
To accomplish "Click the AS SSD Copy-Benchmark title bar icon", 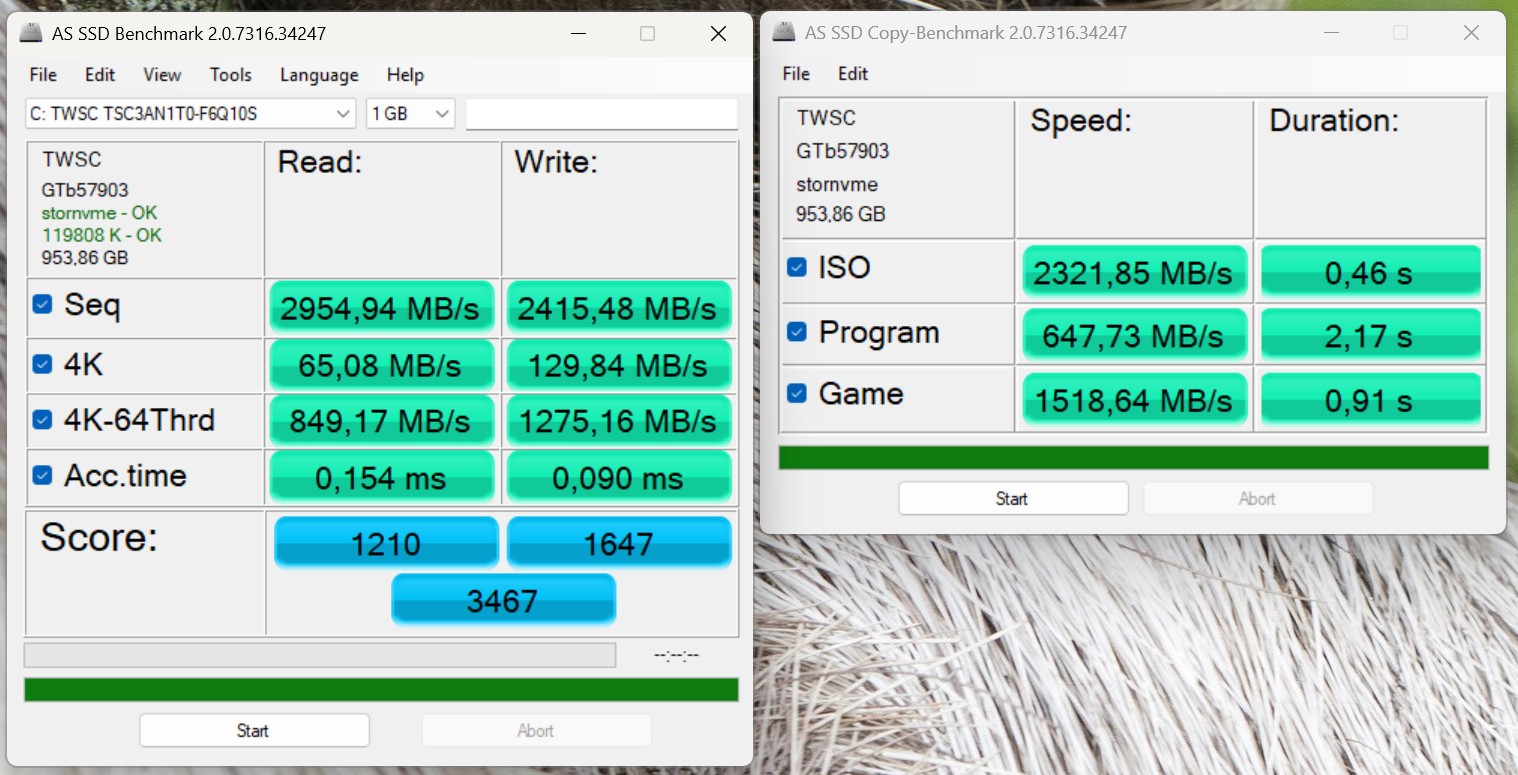I will coord(785,33).
